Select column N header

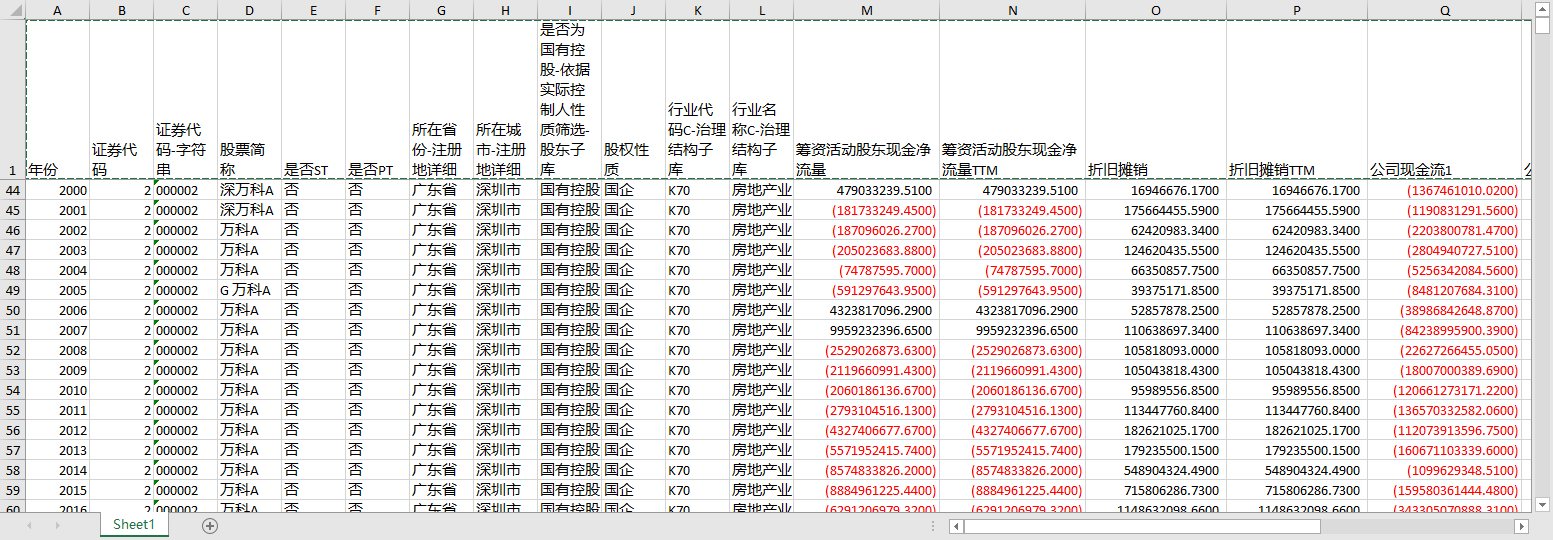click(1012, 10)
